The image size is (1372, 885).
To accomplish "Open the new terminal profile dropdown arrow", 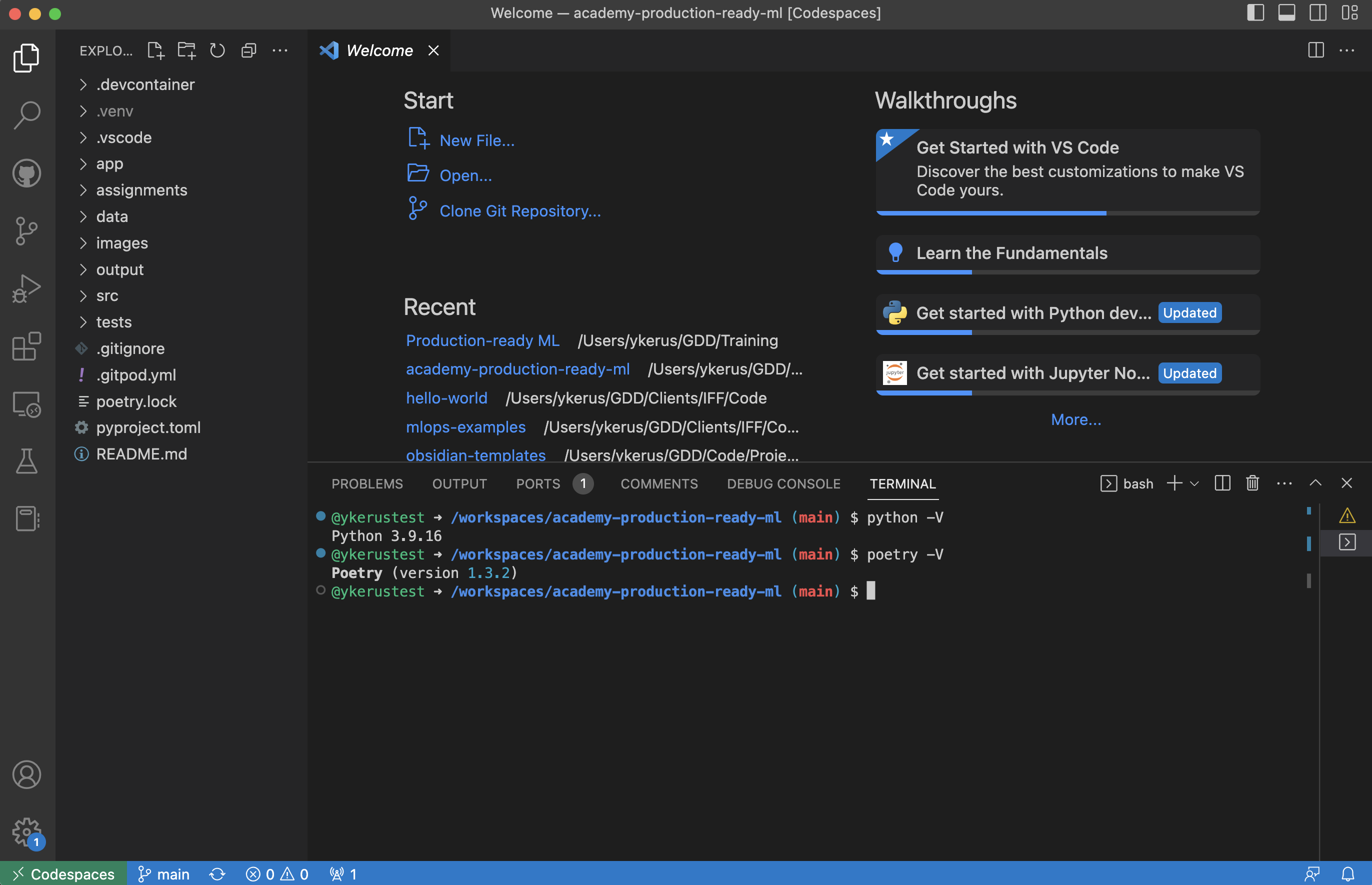I will tap(1194, 484).
